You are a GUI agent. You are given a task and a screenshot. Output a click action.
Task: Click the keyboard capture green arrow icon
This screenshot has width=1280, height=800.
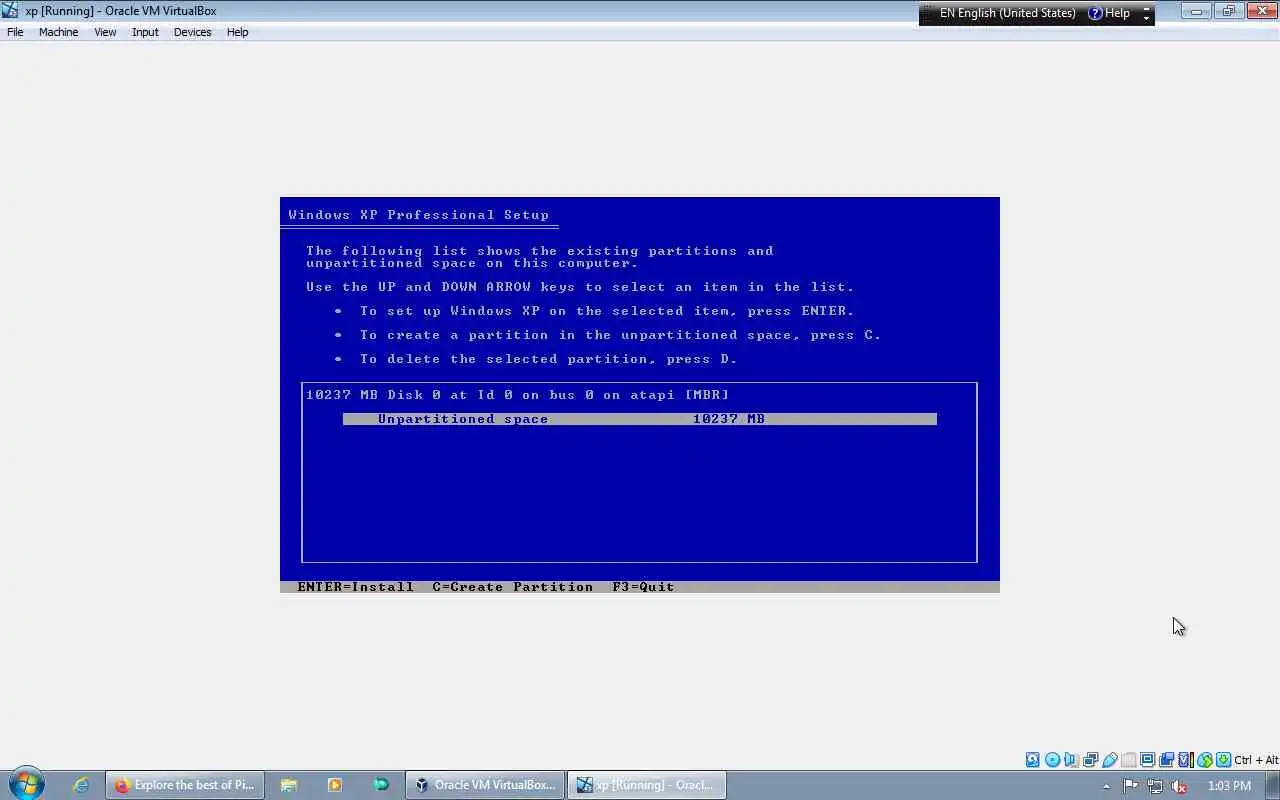(x=1223, y=760)
